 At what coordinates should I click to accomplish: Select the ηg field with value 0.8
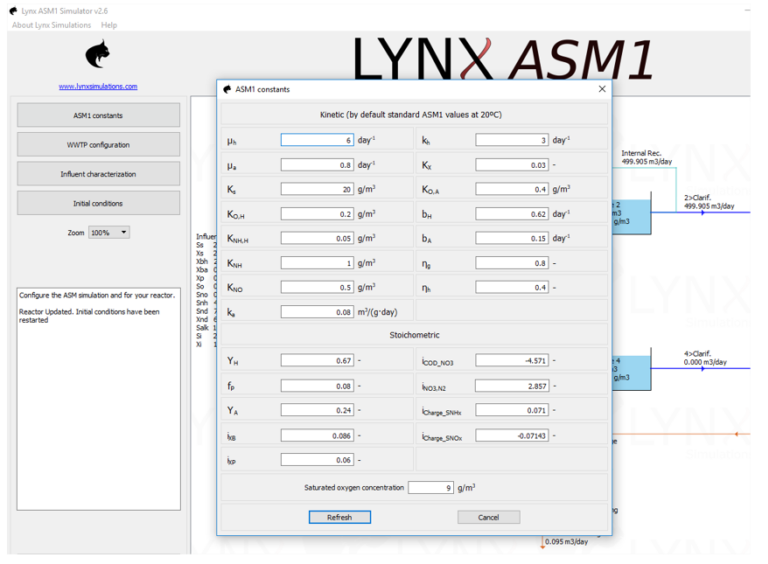(512, 263)
